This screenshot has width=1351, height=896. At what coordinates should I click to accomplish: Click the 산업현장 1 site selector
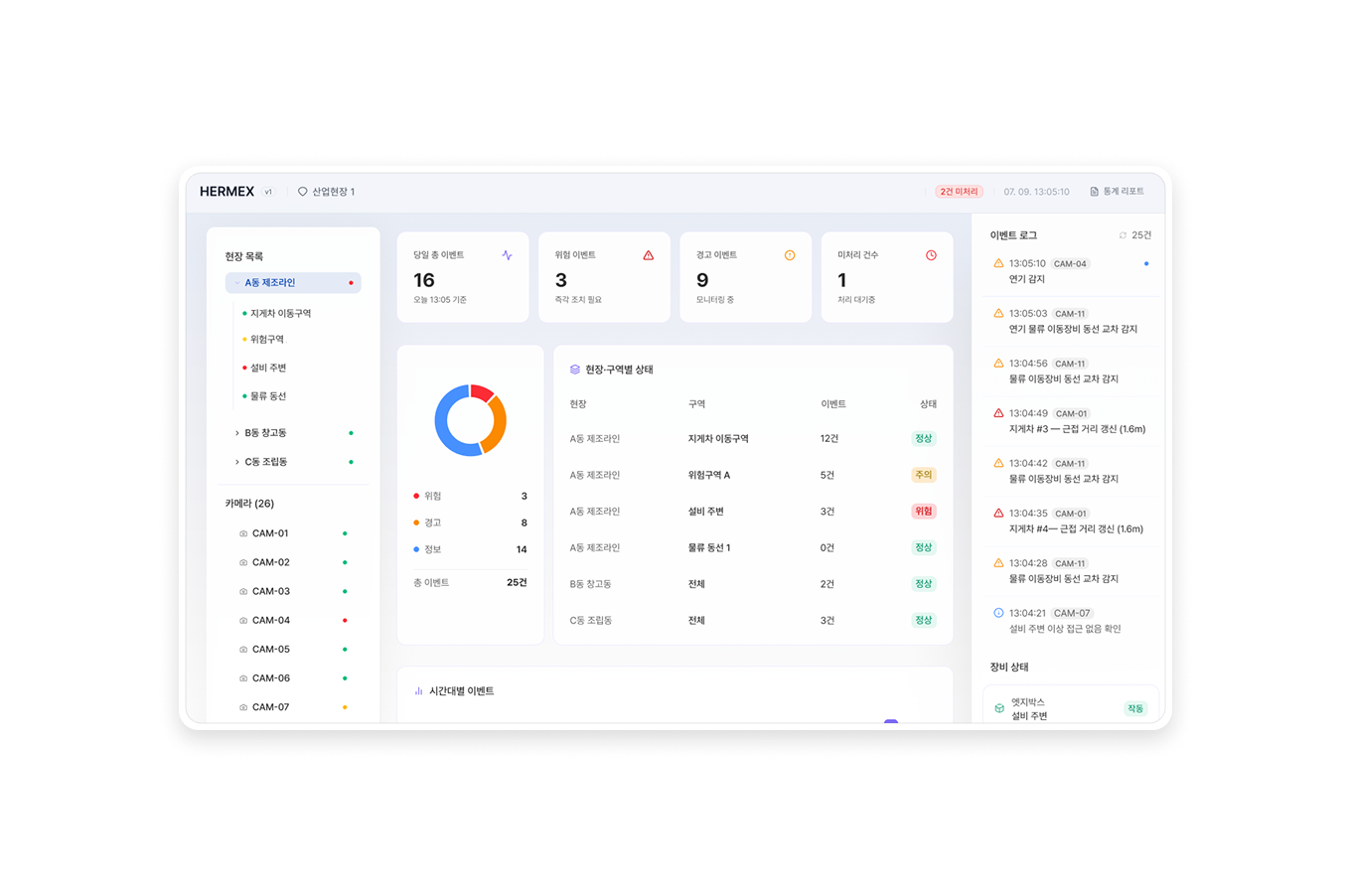point(326,192)
